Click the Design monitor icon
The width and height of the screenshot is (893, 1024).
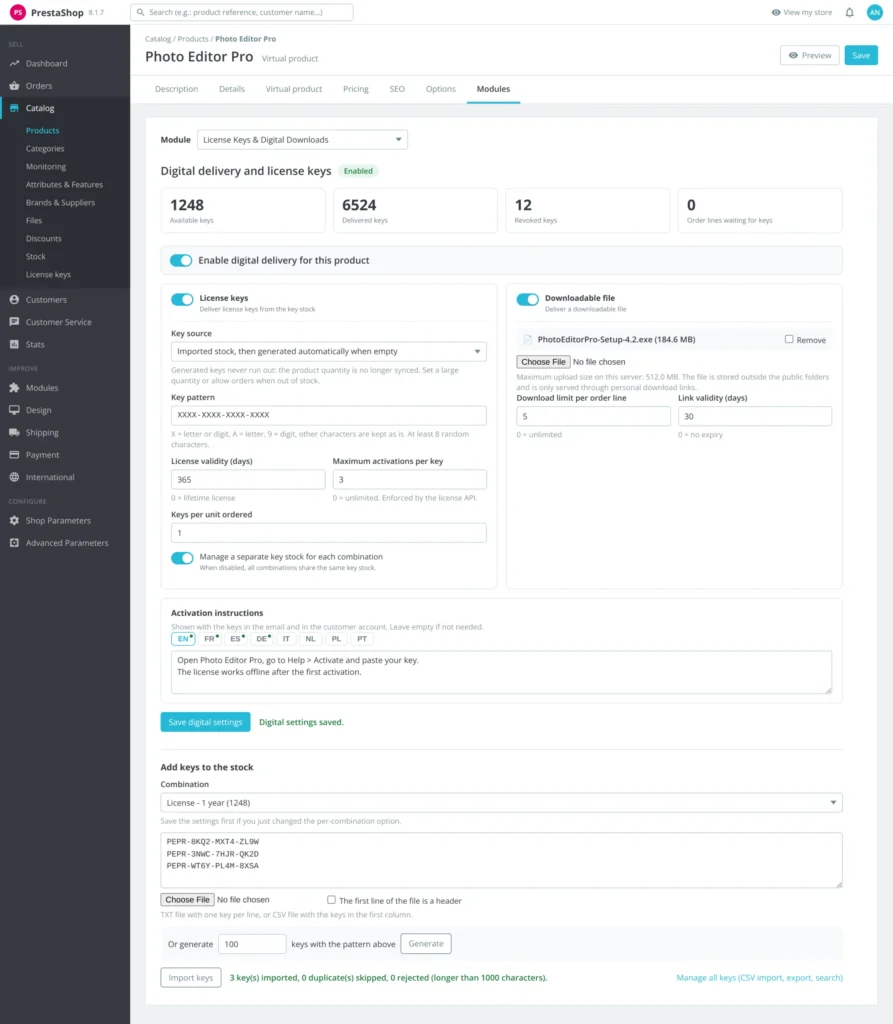pyautogui.click(x=14, y=410)
